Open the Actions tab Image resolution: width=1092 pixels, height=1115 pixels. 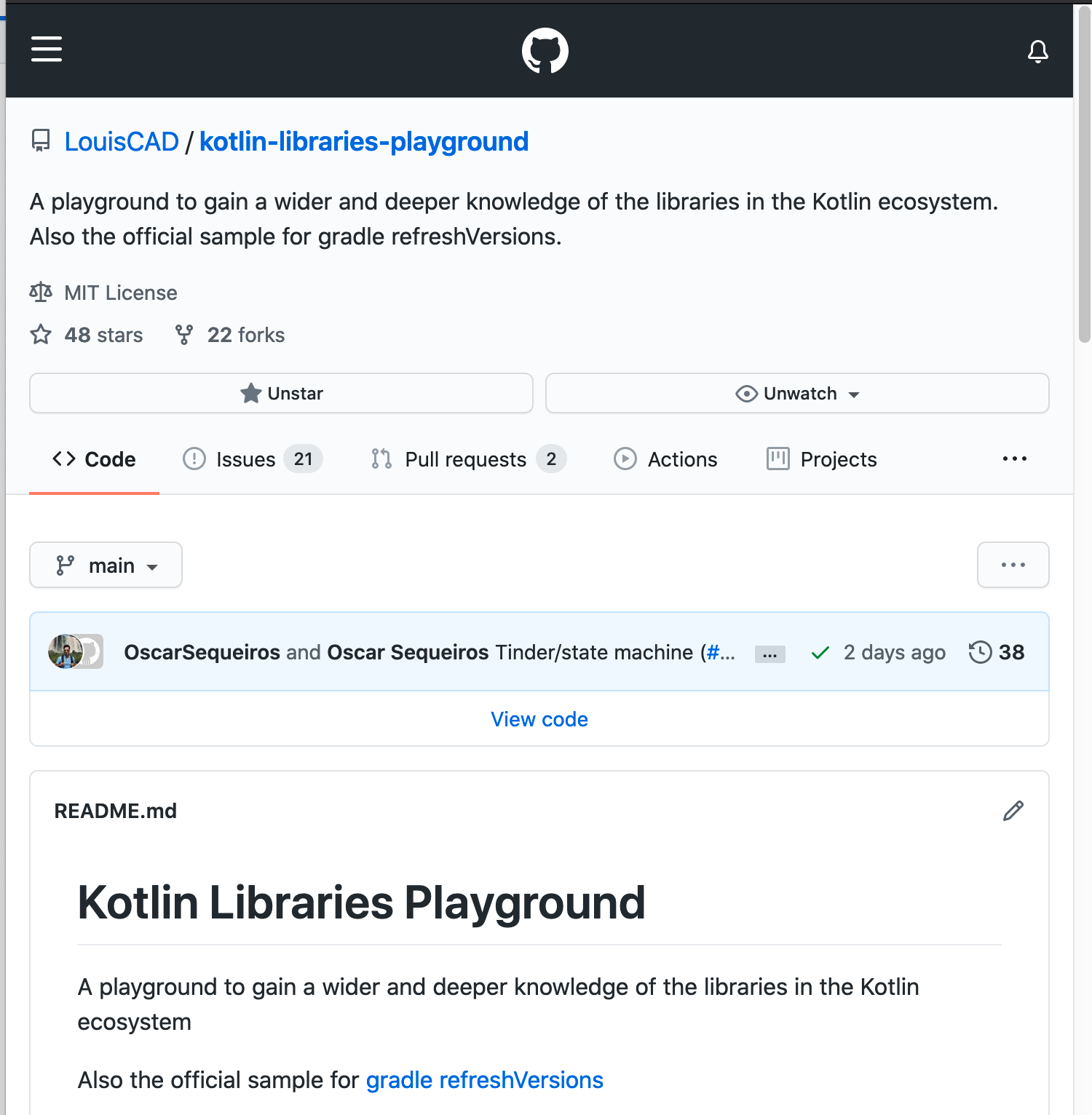[665, 459]
